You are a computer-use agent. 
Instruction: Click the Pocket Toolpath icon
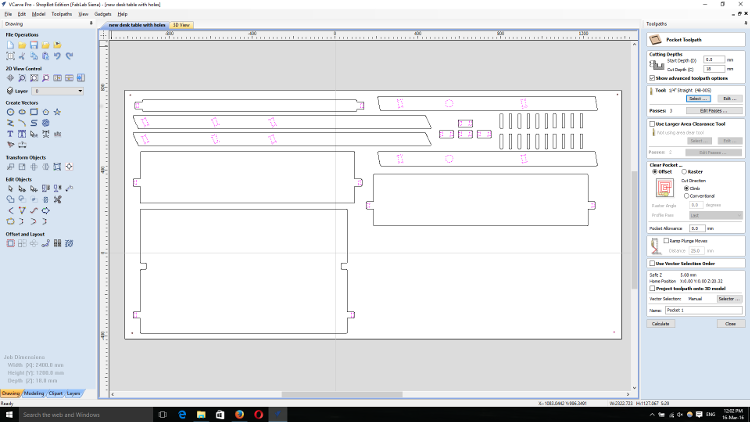pos(655,40)
